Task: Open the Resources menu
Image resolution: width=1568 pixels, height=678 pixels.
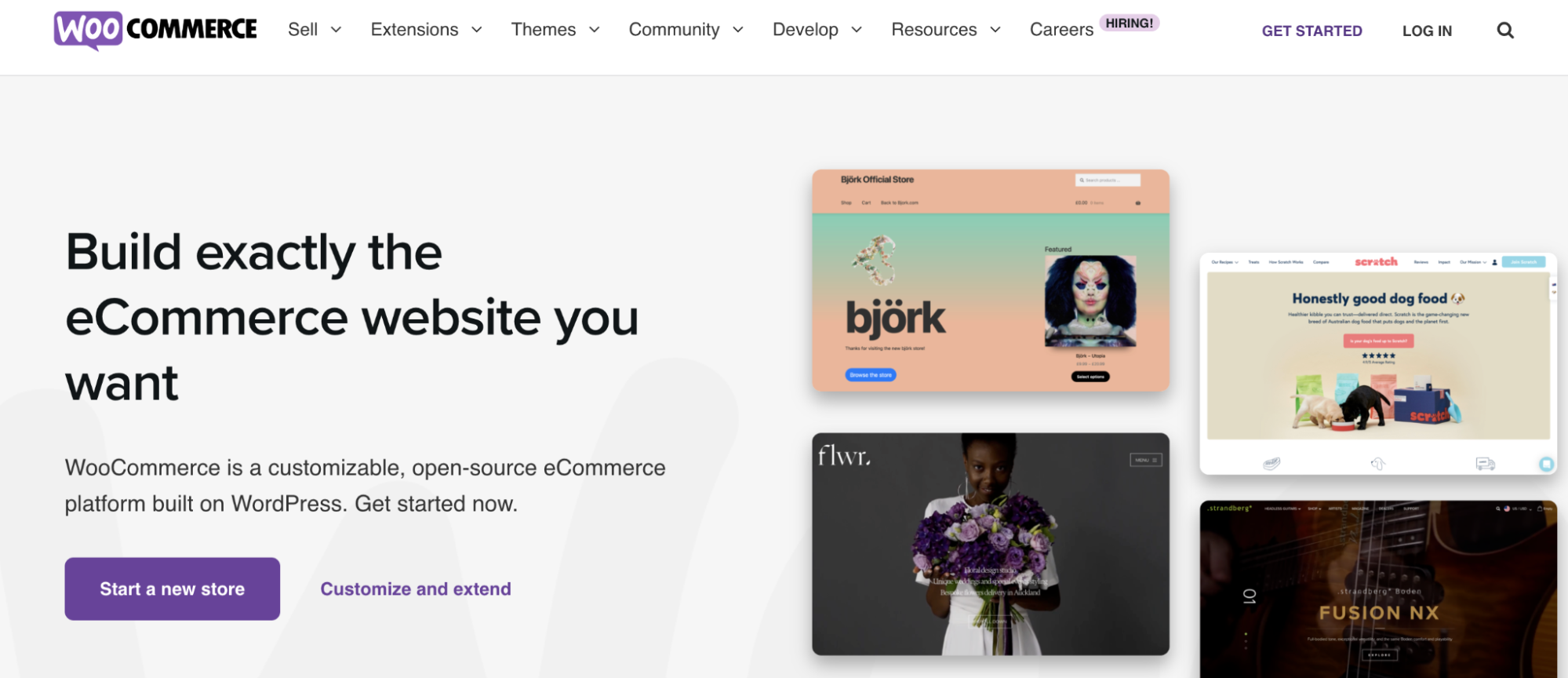Action: pyautogui.click(x=933, y=30)
